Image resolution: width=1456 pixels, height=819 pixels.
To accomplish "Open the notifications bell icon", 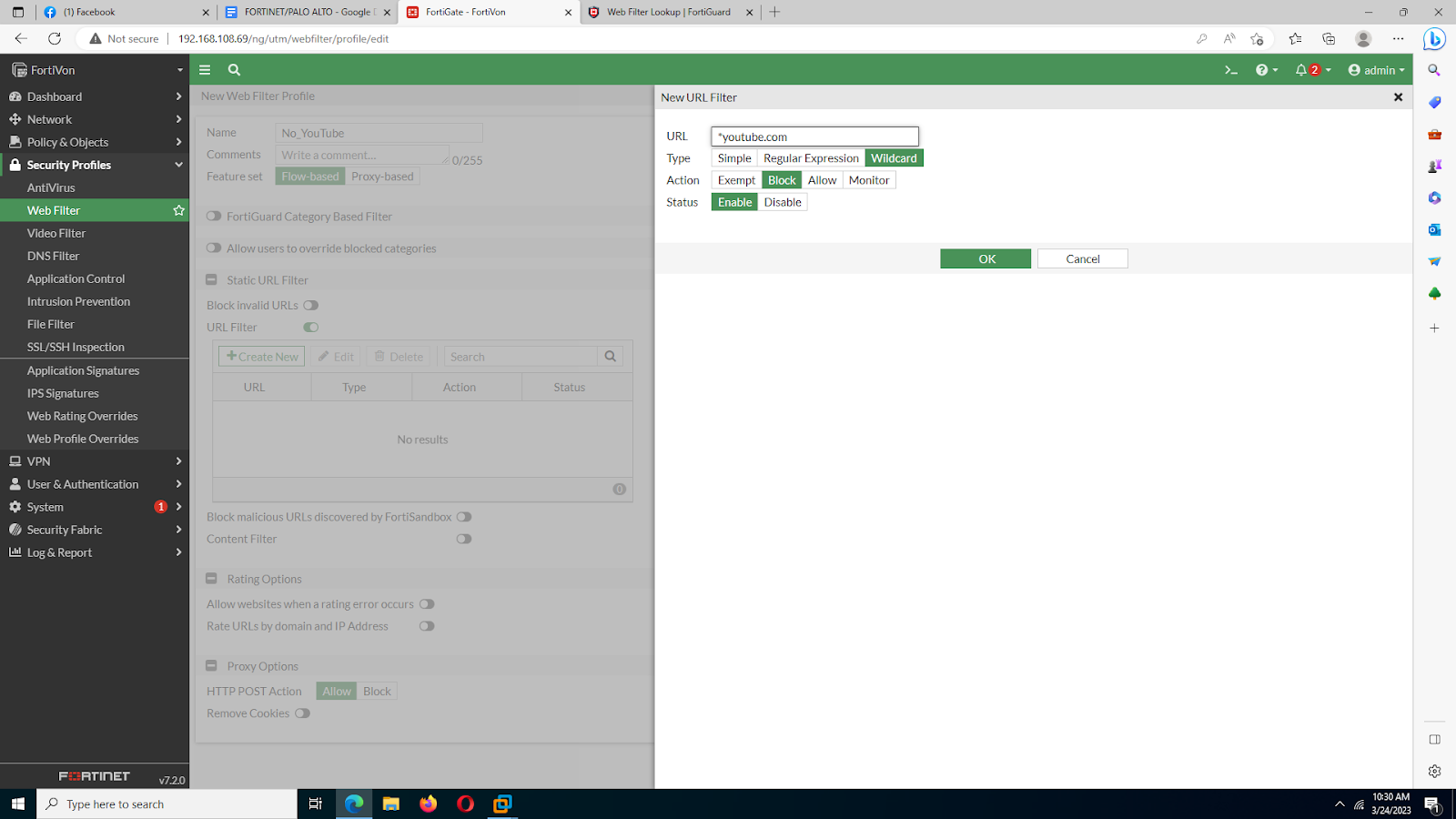I will (1313, 70).
